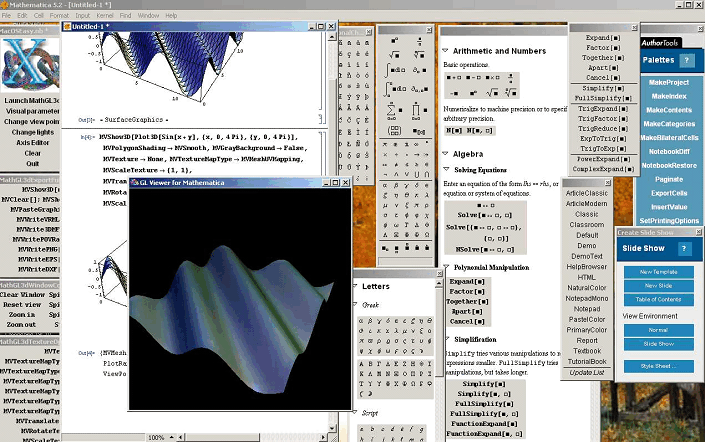Insert the superscript power template in the input palette
This screenshot has height=442, width=705.
(394, 40)
